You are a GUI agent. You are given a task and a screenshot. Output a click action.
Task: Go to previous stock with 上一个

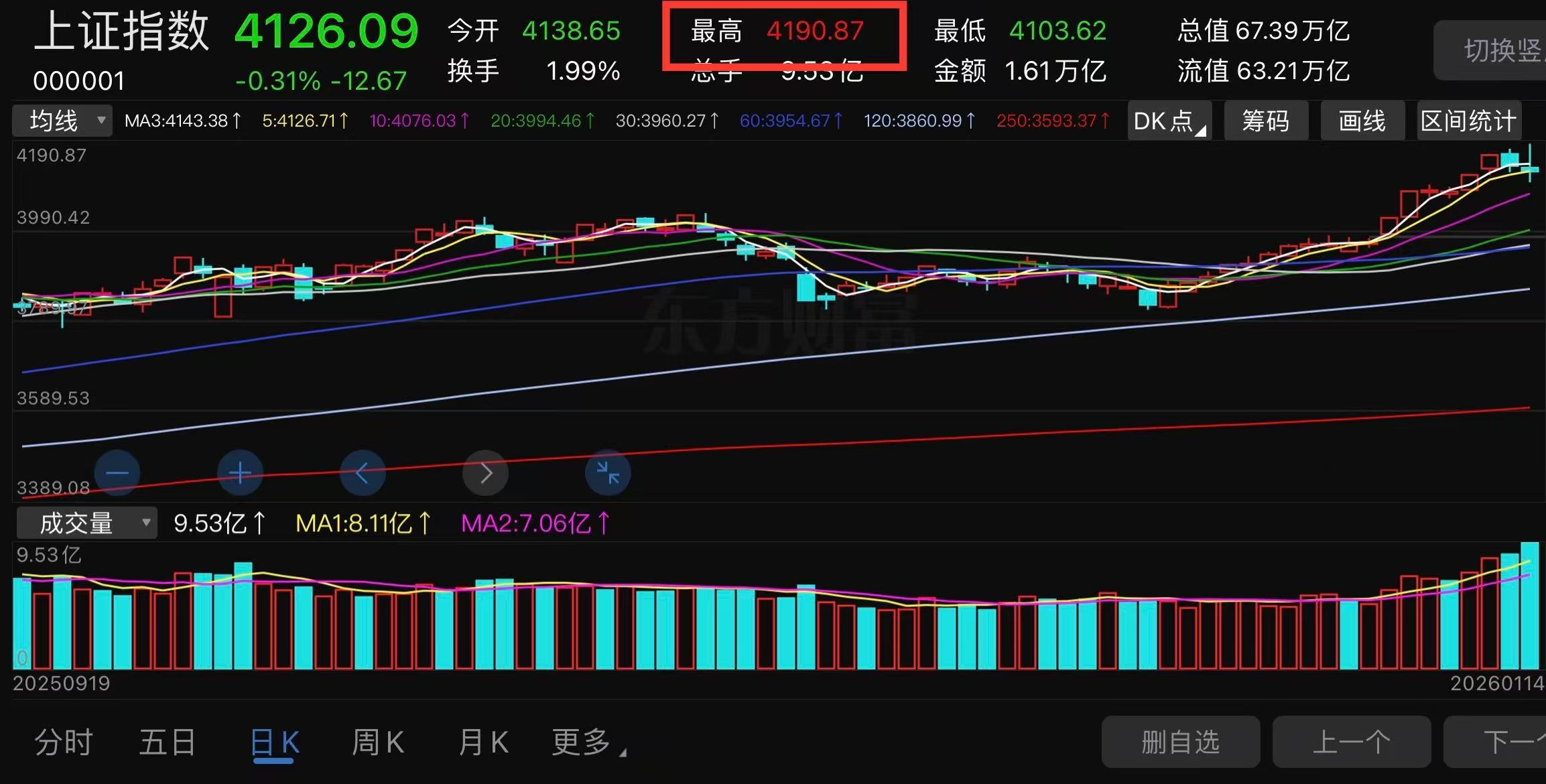pos(1351,742)
